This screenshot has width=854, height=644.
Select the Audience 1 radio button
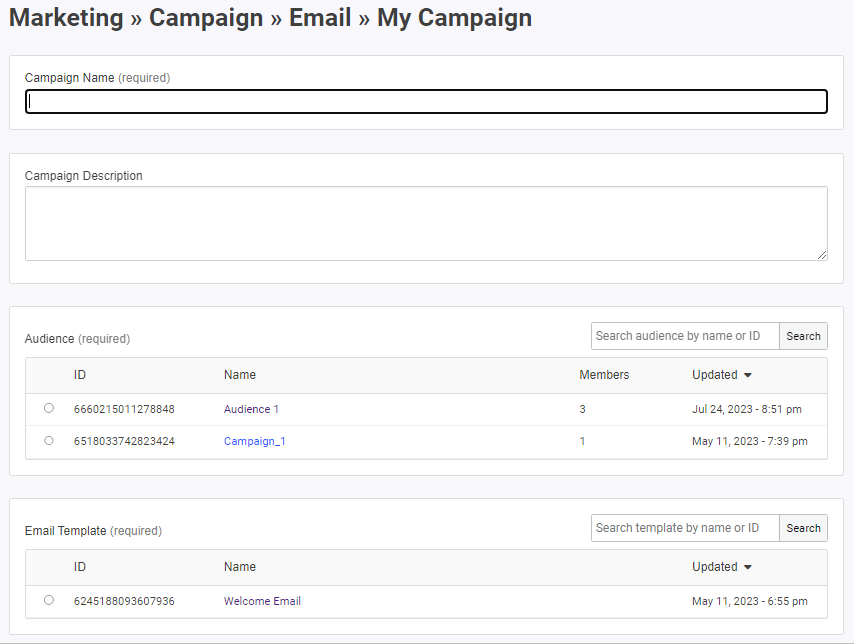coord(49,408)
